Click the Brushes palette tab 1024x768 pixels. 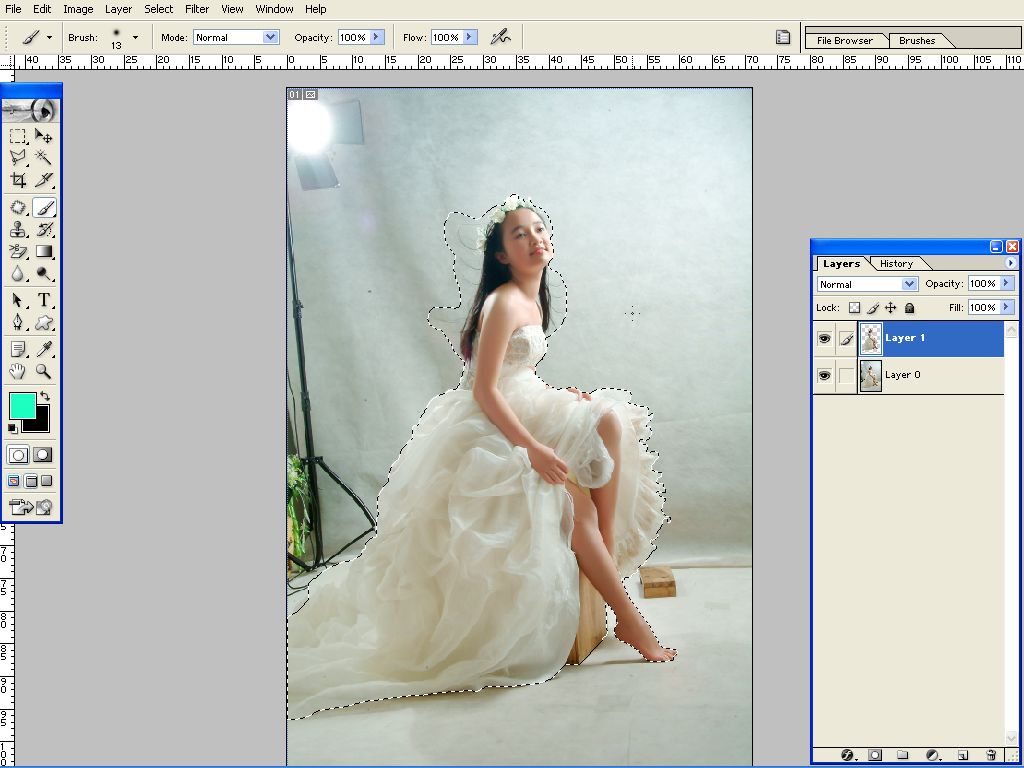click(x=917, y=41)
